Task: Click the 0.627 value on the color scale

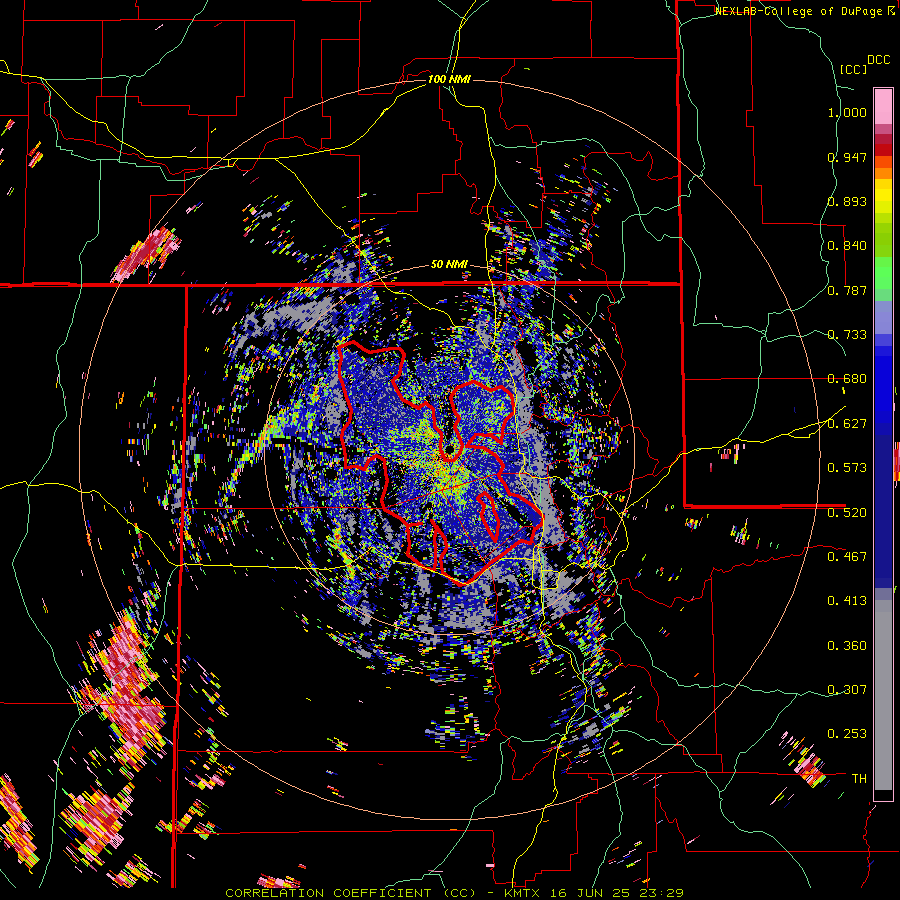Action: (x=847, y=424)
